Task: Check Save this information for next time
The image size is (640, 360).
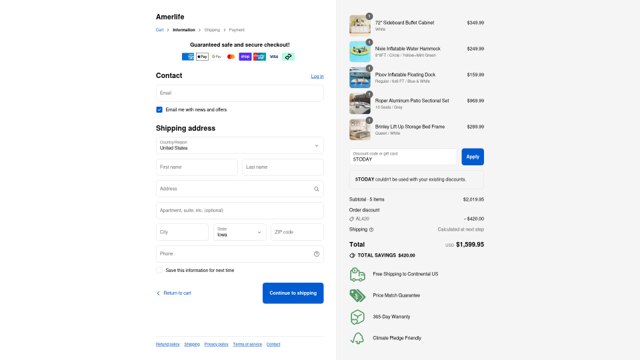Action: [x=159, y=270]
